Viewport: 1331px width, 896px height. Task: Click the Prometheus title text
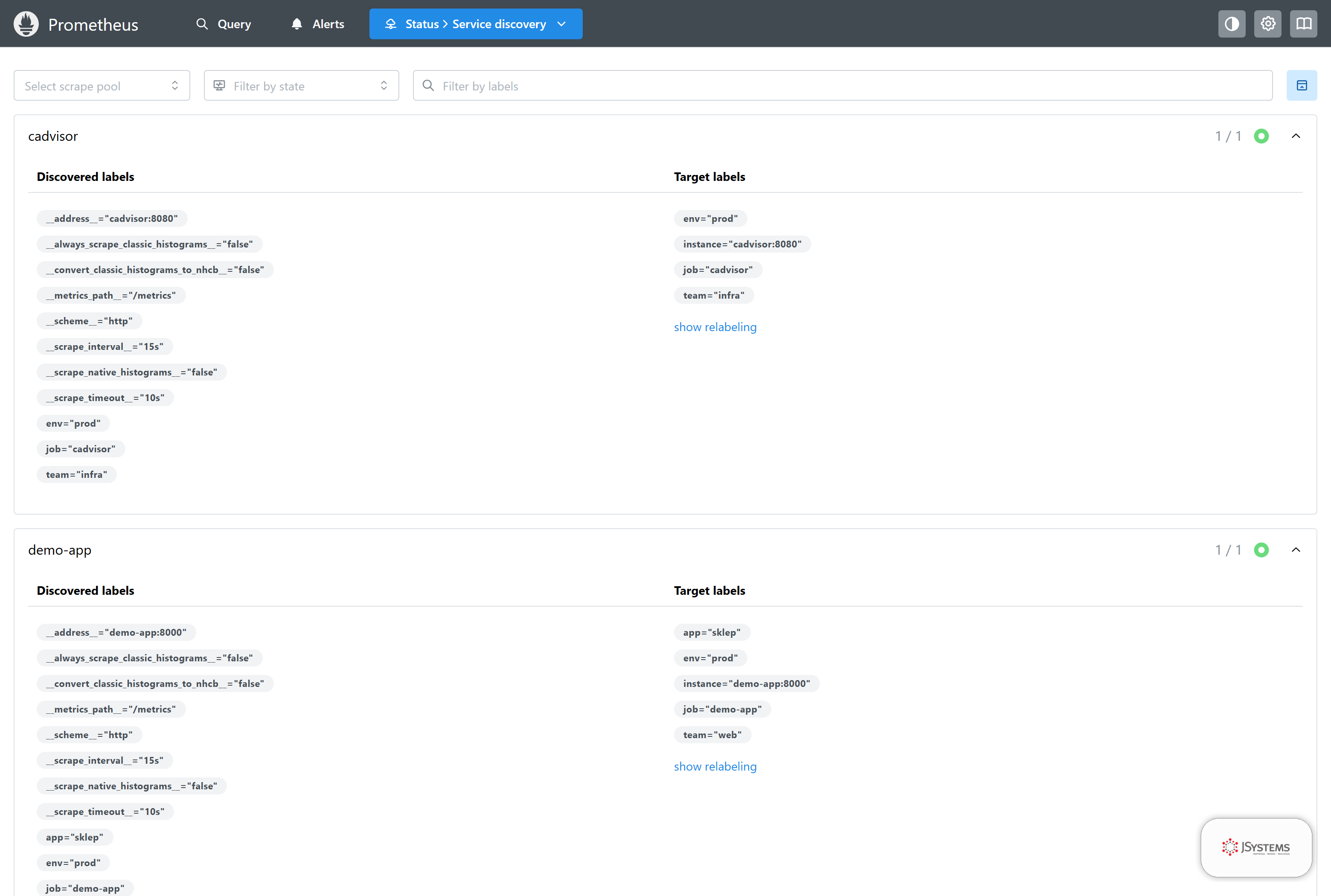click(93, 25)
